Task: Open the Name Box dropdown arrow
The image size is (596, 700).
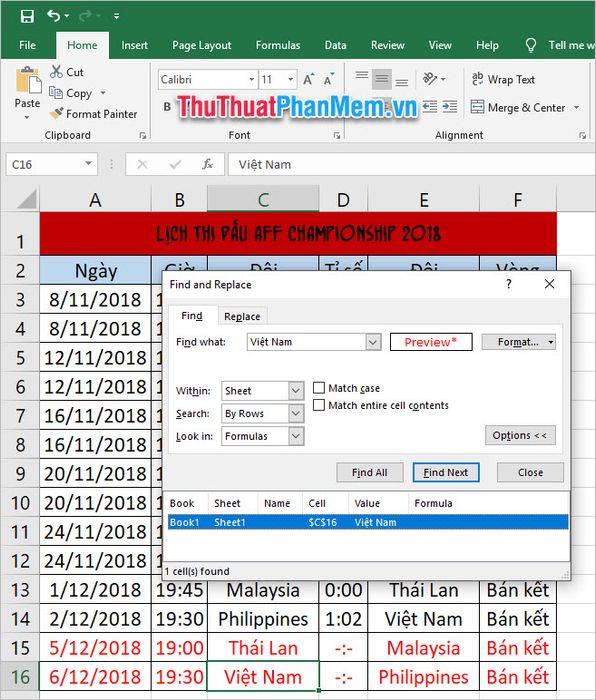Action: pyautogui.click(x=88, y=164)
